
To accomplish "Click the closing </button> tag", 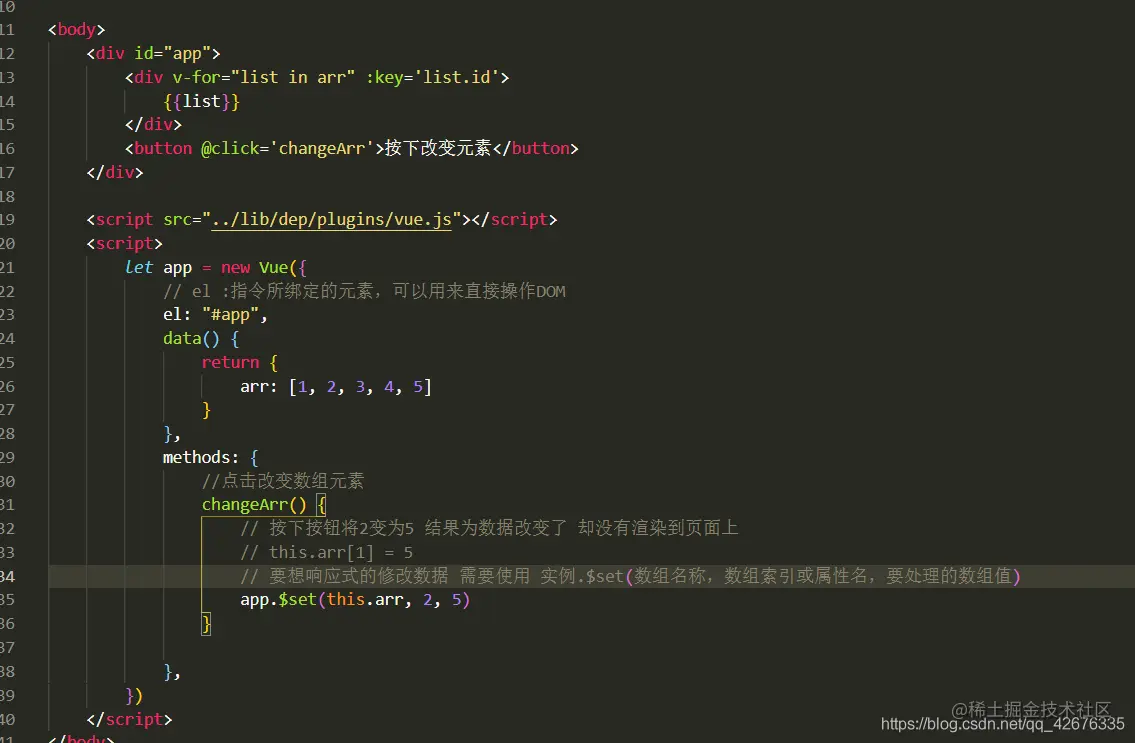I will pos(535,148).
